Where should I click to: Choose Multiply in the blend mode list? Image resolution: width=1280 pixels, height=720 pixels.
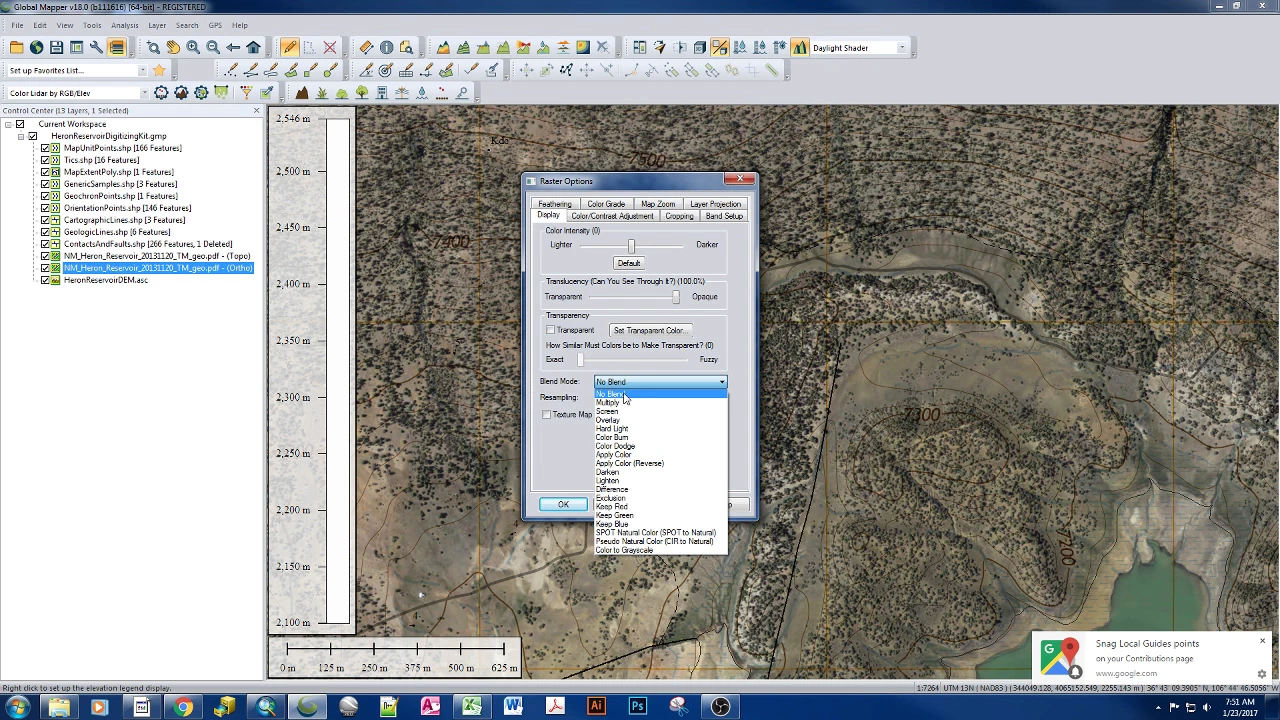click(608, 403)
